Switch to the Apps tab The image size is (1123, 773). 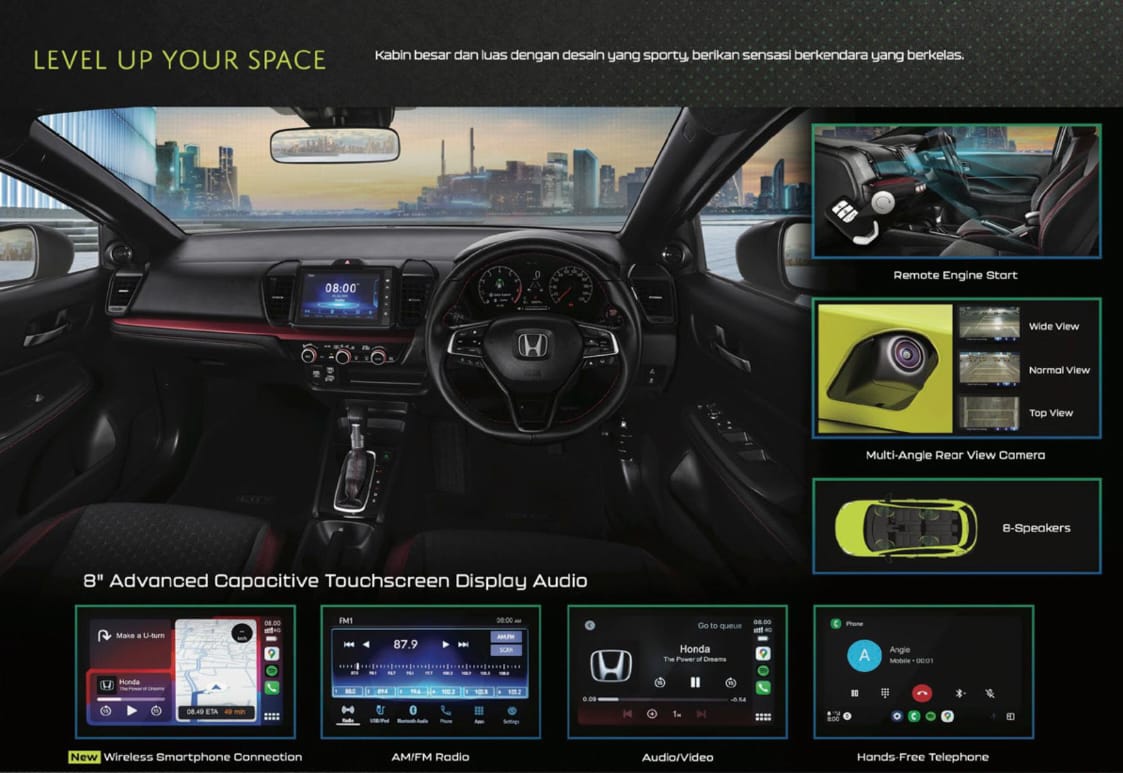click(479, 714)
